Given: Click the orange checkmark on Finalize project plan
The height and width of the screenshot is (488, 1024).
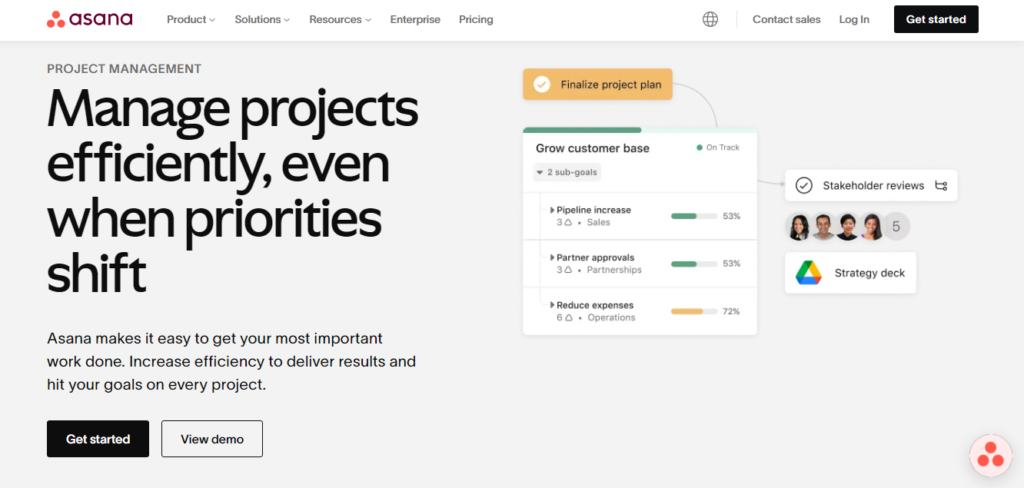Looking at the screenshot, I should [x=541, y=84].
